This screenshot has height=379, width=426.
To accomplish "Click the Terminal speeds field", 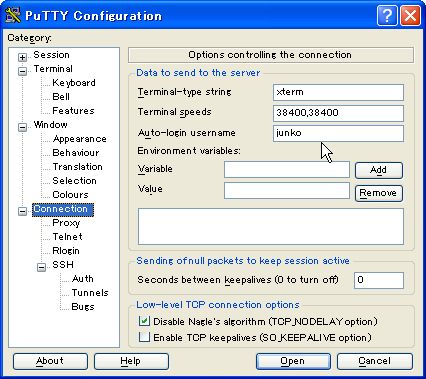I will [x=338, y=113].
